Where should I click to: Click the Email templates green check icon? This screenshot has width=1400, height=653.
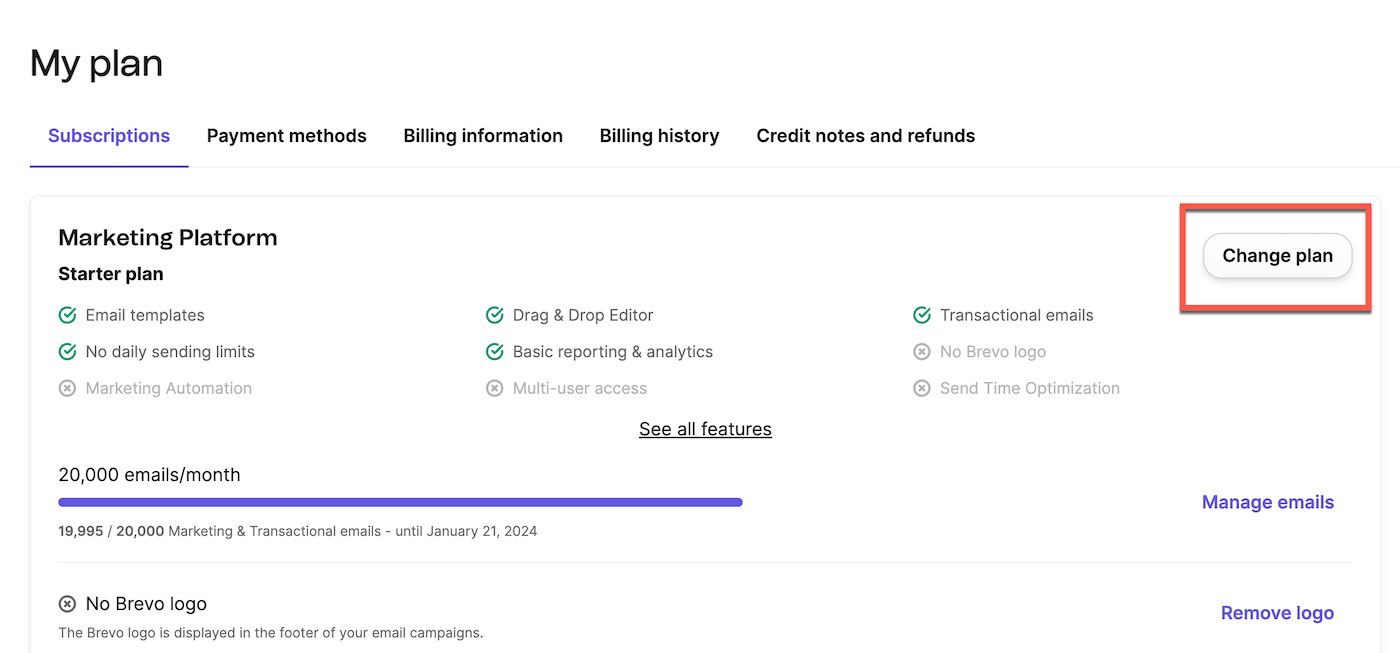coord(67,316)
